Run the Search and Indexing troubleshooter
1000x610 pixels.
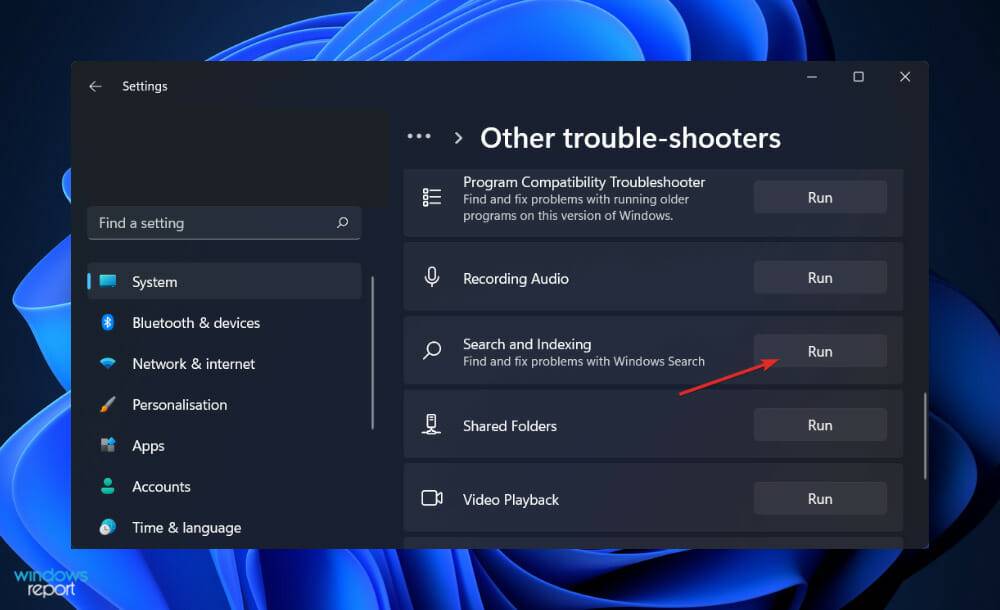(820, 351)
